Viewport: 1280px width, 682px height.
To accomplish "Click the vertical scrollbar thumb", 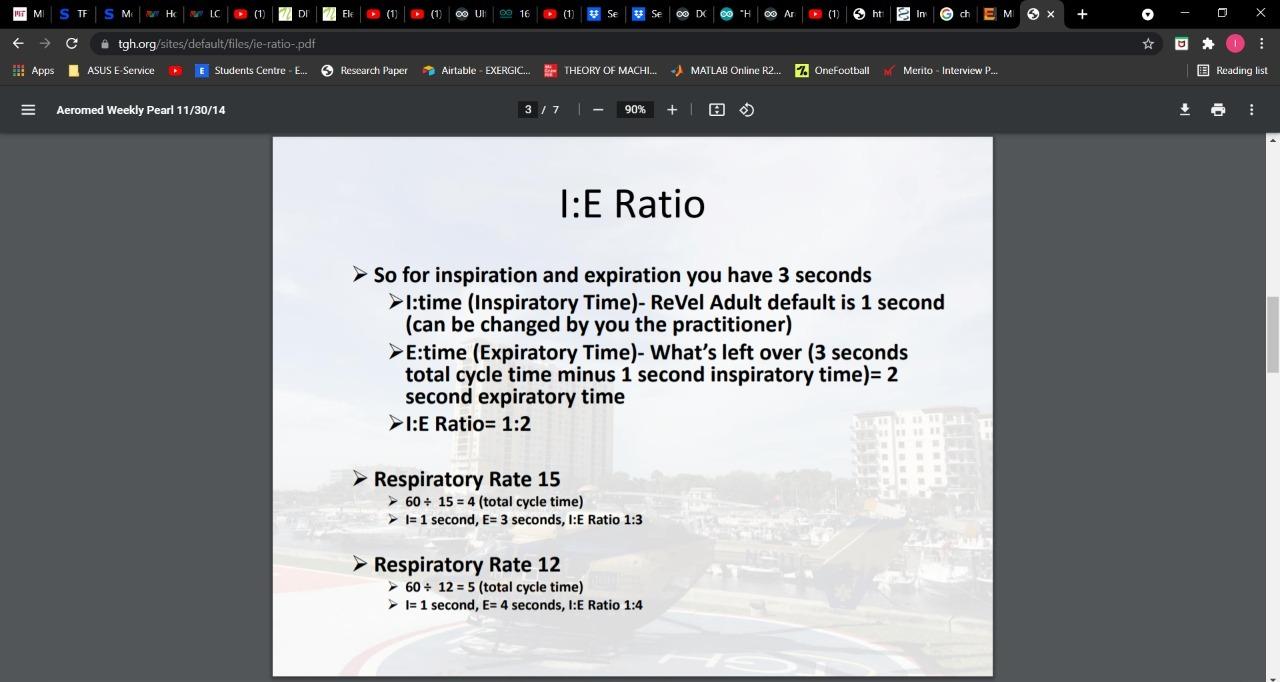I will click(1272, 335).
